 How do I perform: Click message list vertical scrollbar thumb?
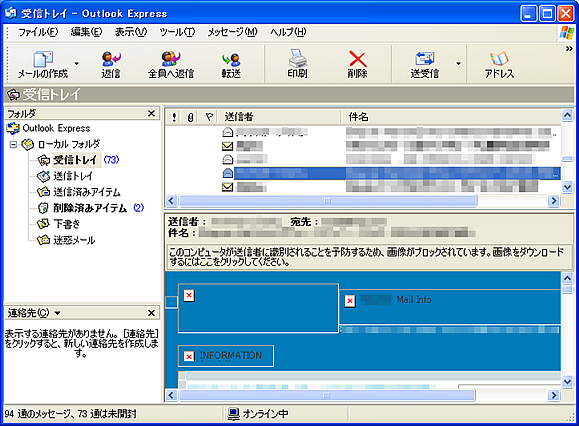(567, 159)
